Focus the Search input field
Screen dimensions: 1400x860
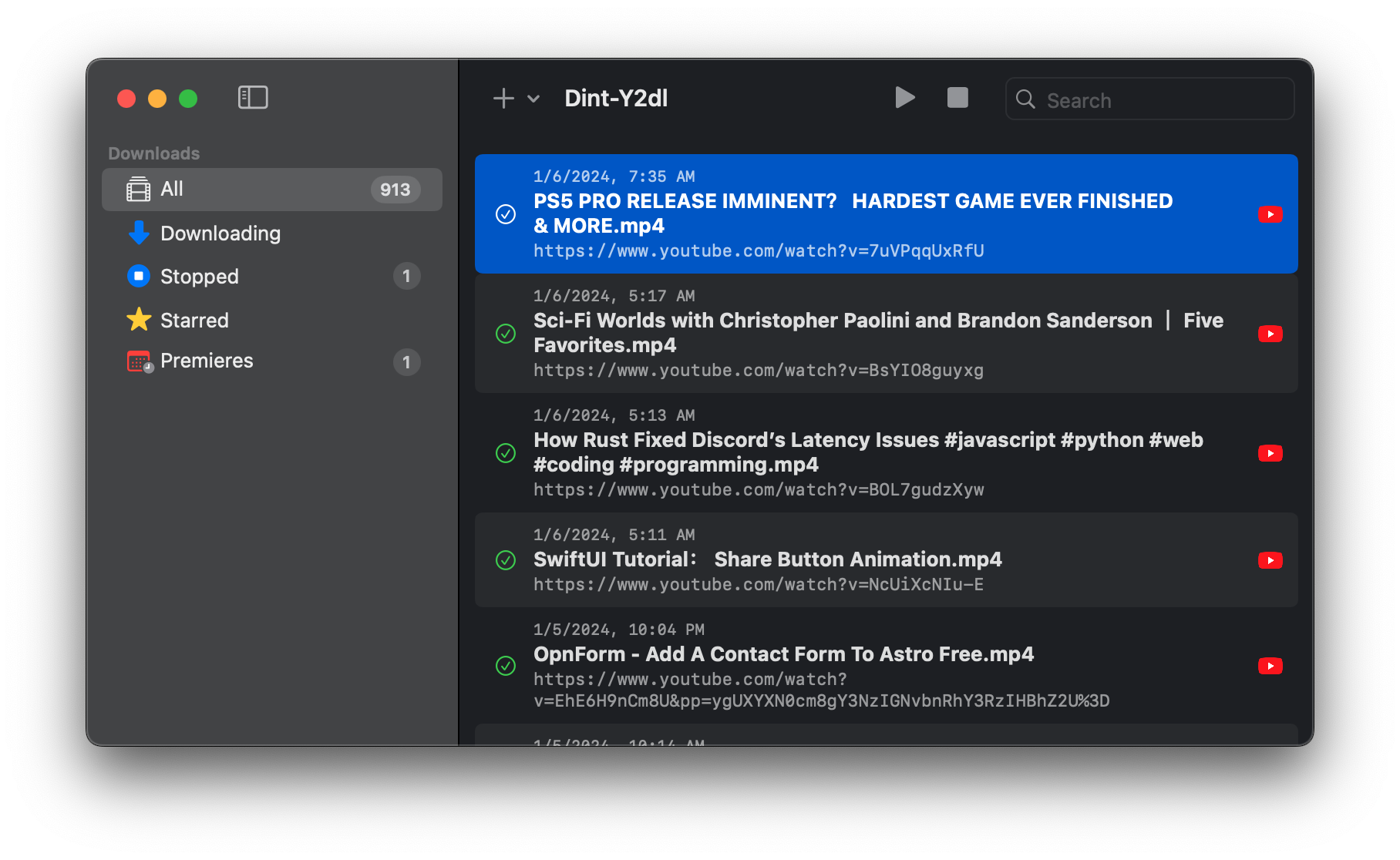1149,99
